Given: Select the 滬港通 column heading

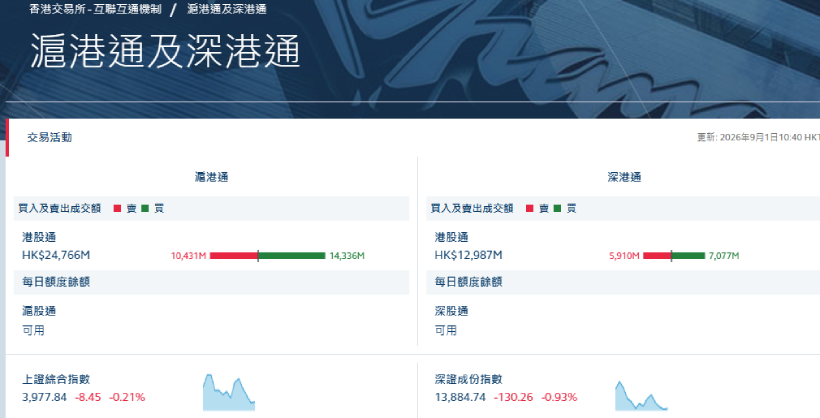Looking at the screenshot, I should [212, 177].
